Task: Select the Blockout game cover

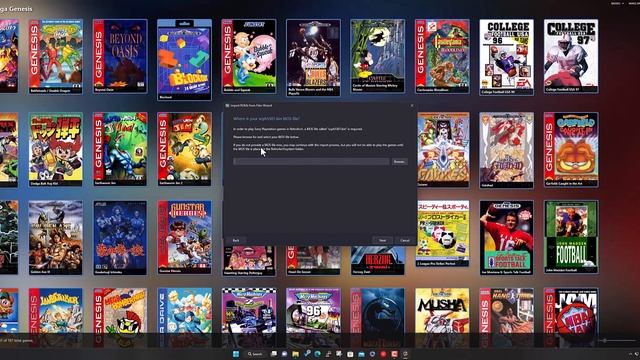Action: (184, 60)
